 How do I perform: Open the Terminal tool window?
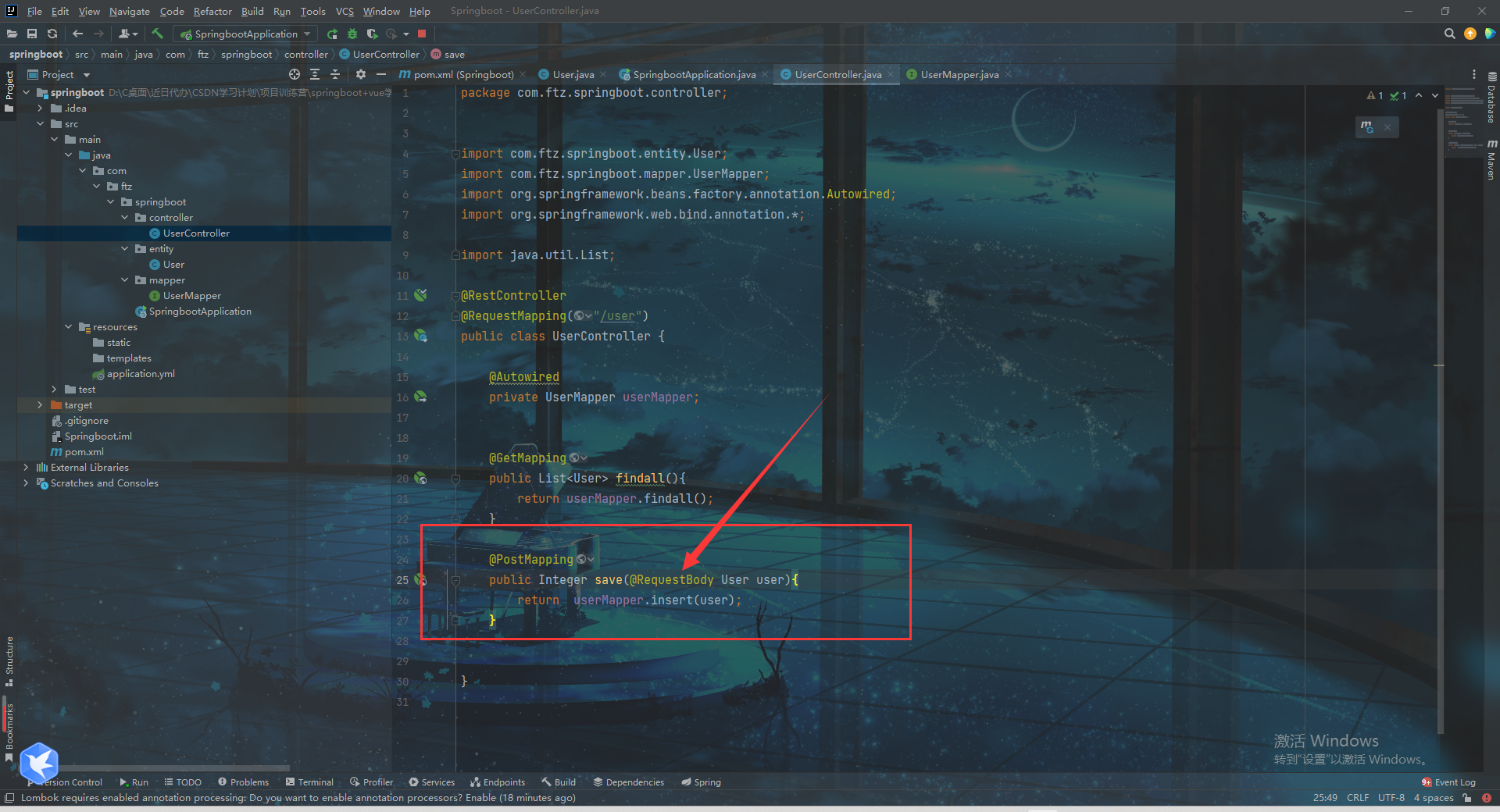[x=309, y=782]
